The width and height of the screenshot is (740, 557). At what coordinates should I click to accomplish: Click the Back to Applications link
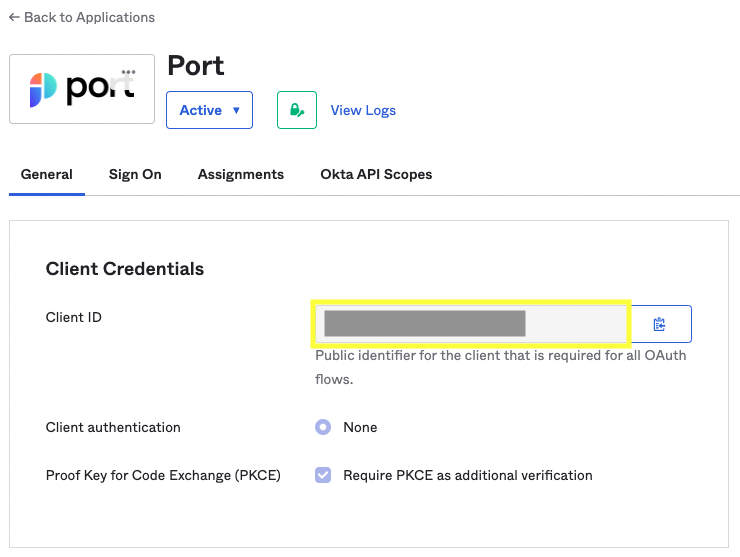click(82, 17)
